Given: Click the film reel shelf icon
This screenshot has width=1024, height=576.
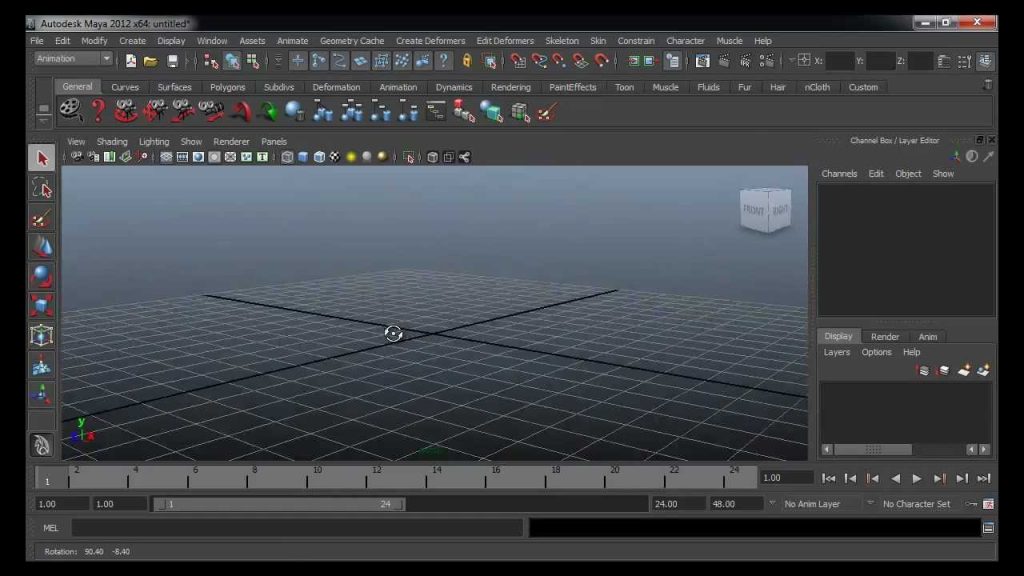Looking at the screenshot, I should 71,111.
